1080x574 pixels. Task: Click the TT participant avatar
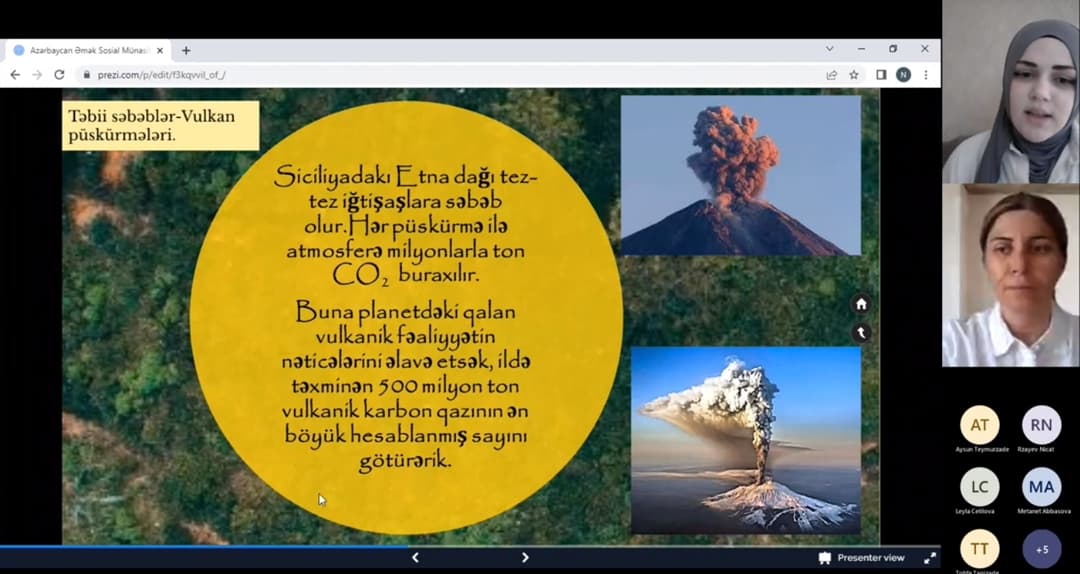tap(979, 549)
